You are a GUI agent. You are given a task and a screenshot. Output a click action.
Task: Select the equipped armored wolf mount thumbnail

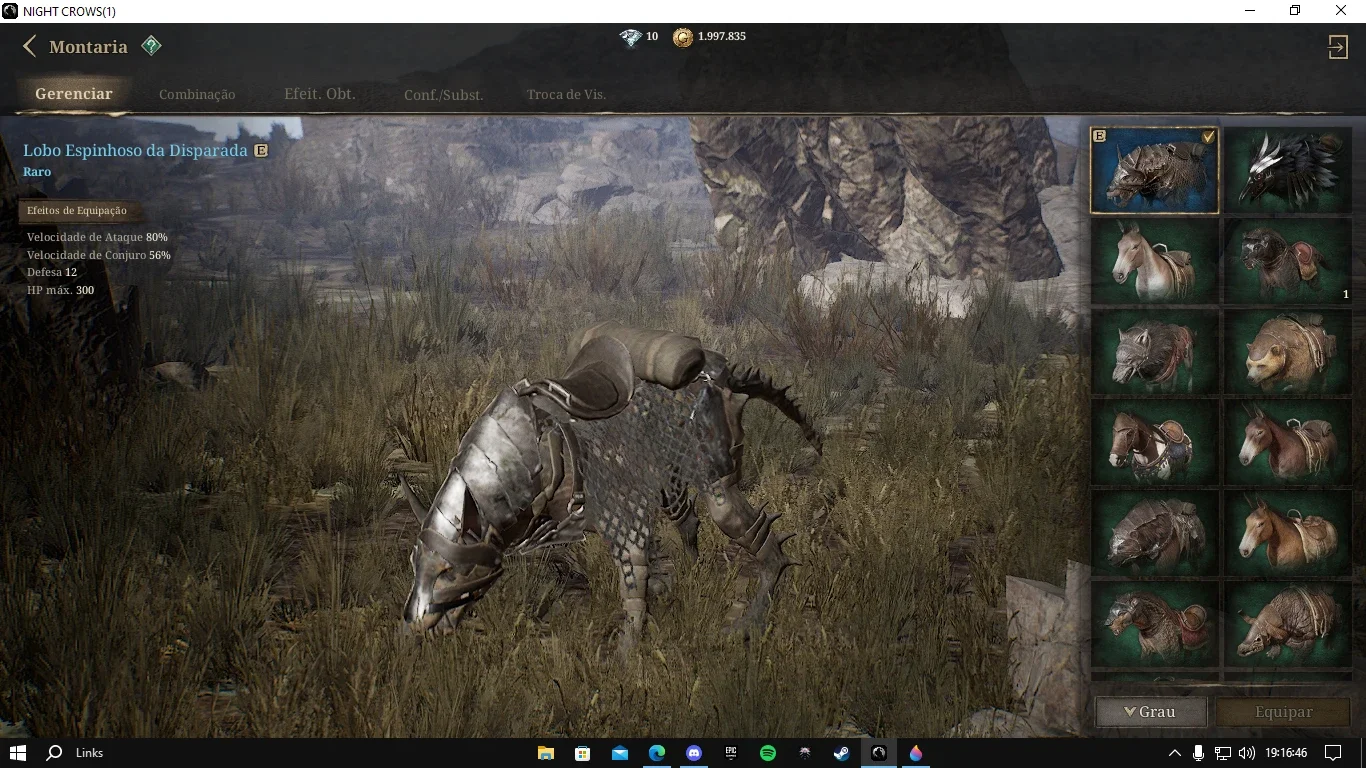point(1155,170)
